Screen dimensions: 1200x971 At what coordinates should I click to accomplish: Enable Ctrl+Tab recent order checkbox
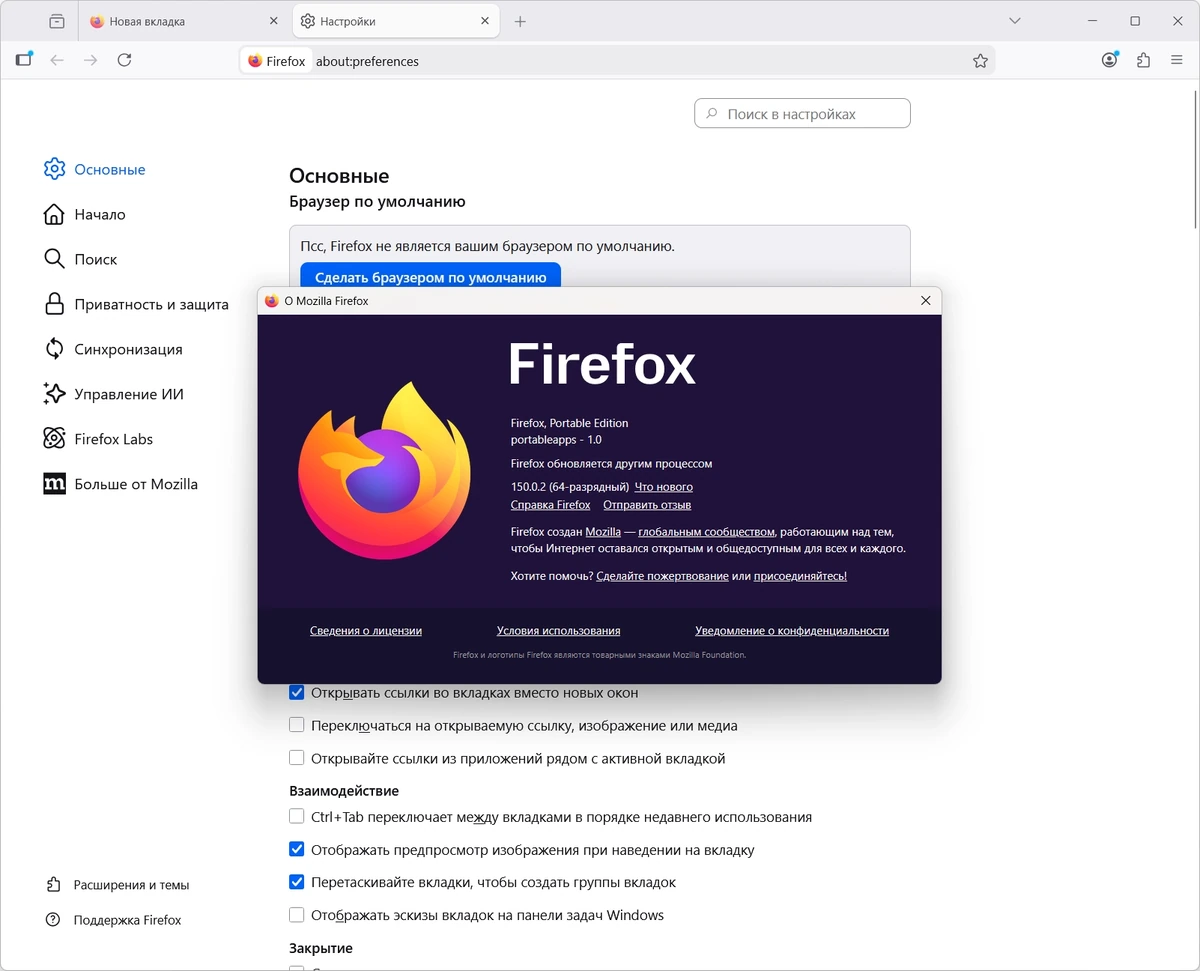[x=297, y=817]
